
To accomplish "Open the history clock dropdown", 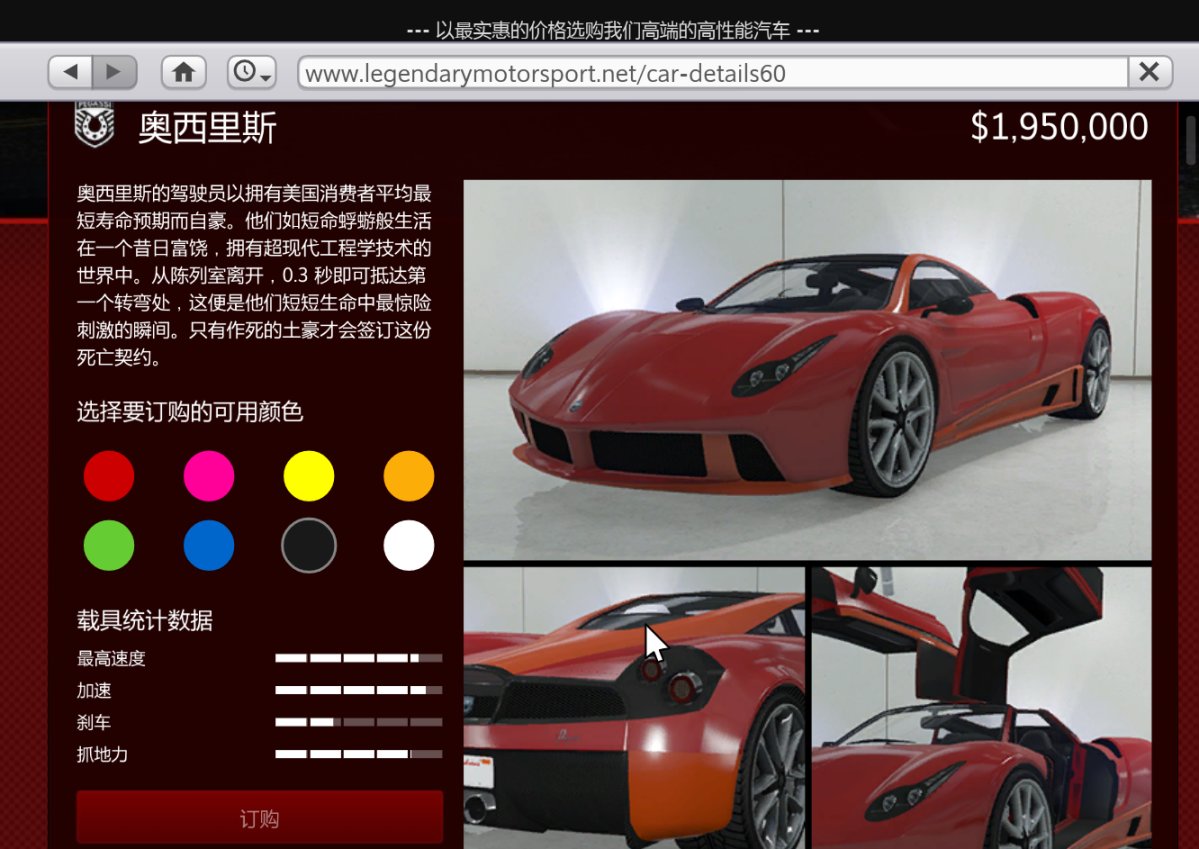I will tap(252, 73).
